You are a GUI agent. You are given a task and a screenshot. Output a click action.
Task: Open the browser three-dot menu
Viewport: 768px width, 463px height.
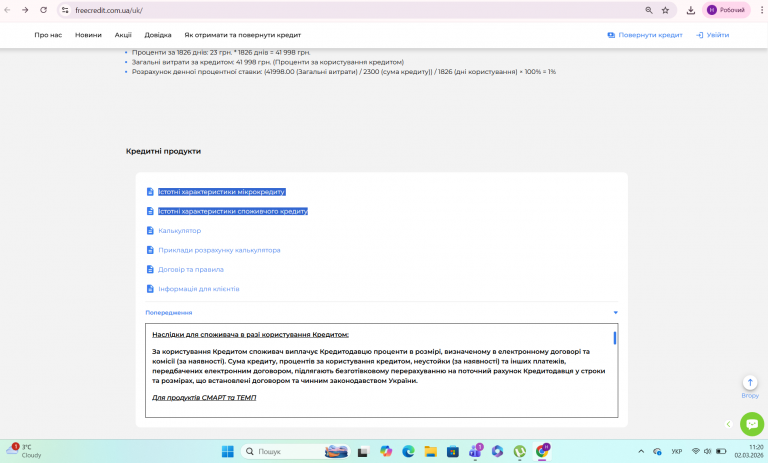point(762,10)
